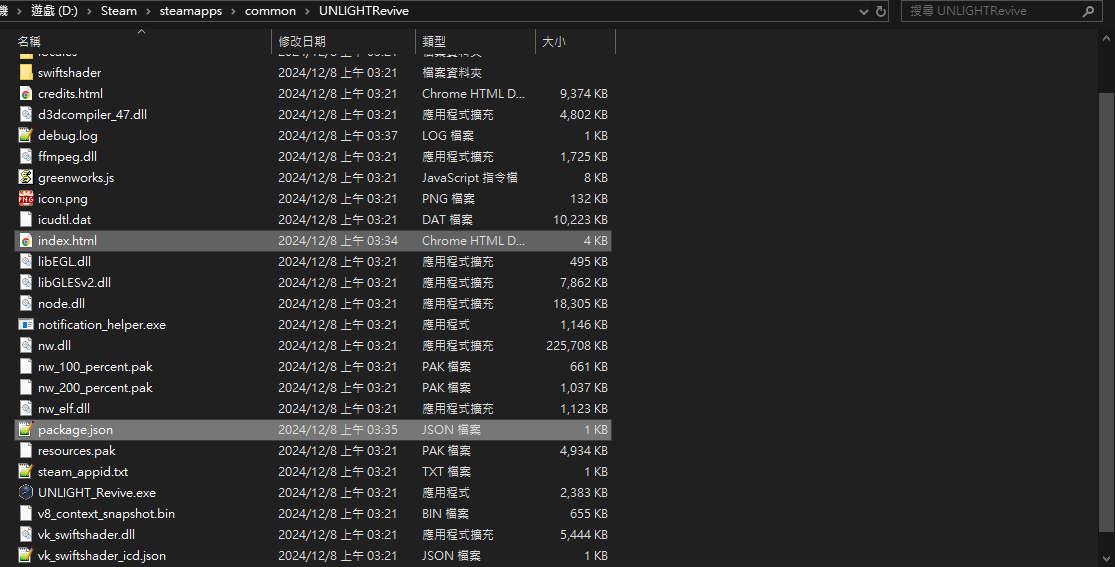
Task: Navigate to steamapps breadcrumb
Action: click(x=191, y=11)
